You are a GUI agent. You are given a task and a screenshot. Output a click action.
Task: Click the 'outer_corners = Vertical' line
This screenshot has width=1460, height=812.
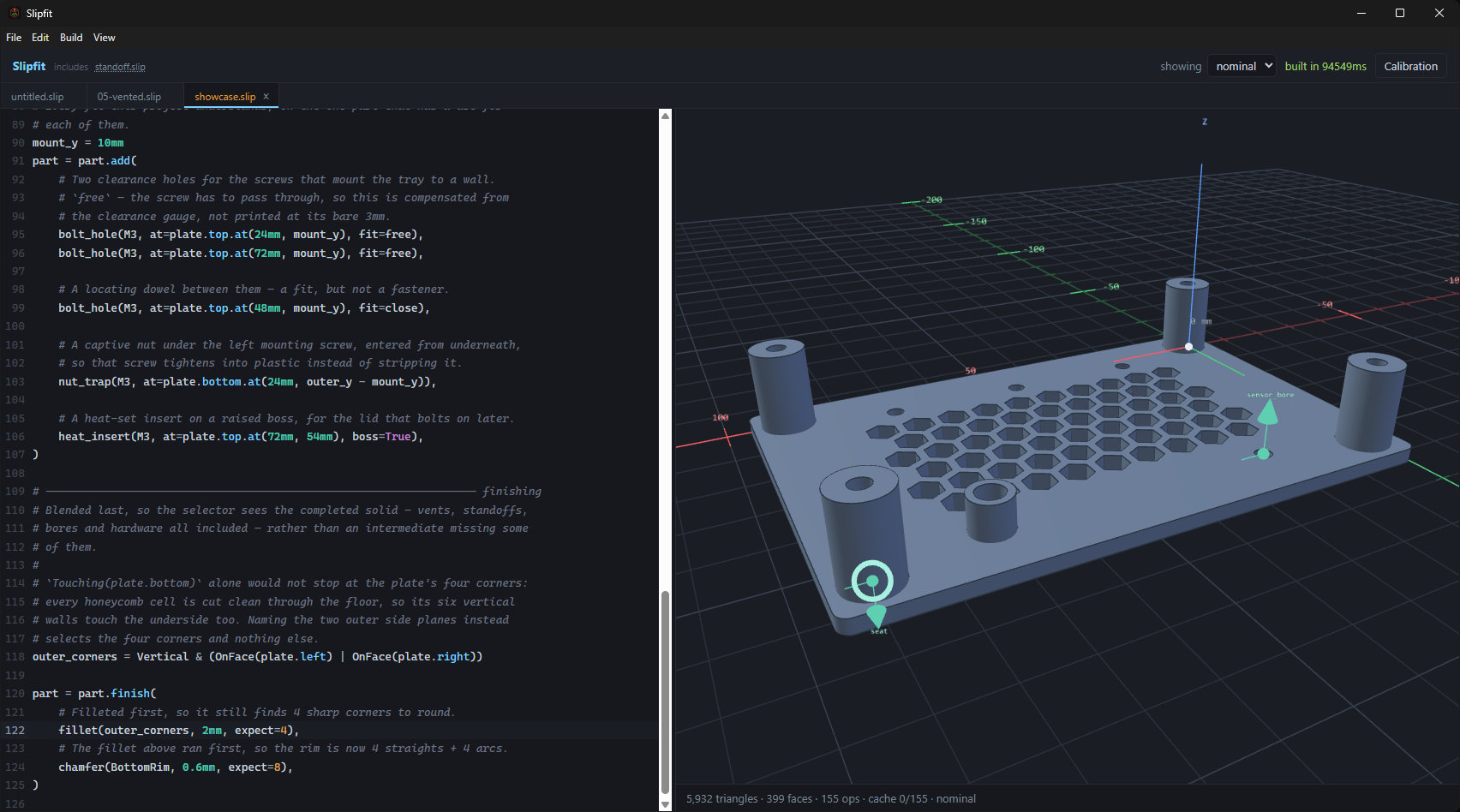(257, 657)
